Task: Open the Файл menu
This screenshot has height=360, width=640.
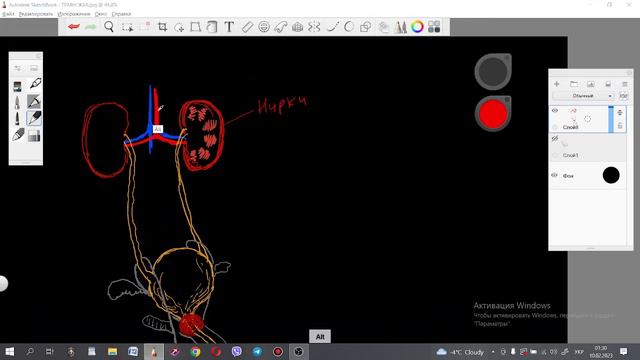Action: 8,14
